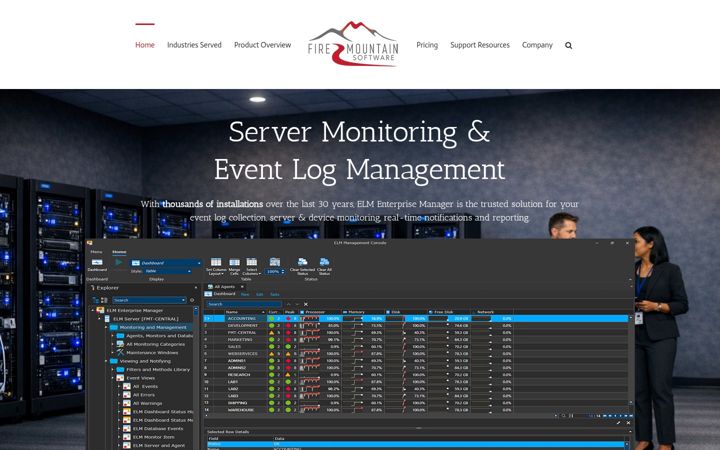
Task: Click the search magnifier icon in navigation
Action: click(568, 45)
